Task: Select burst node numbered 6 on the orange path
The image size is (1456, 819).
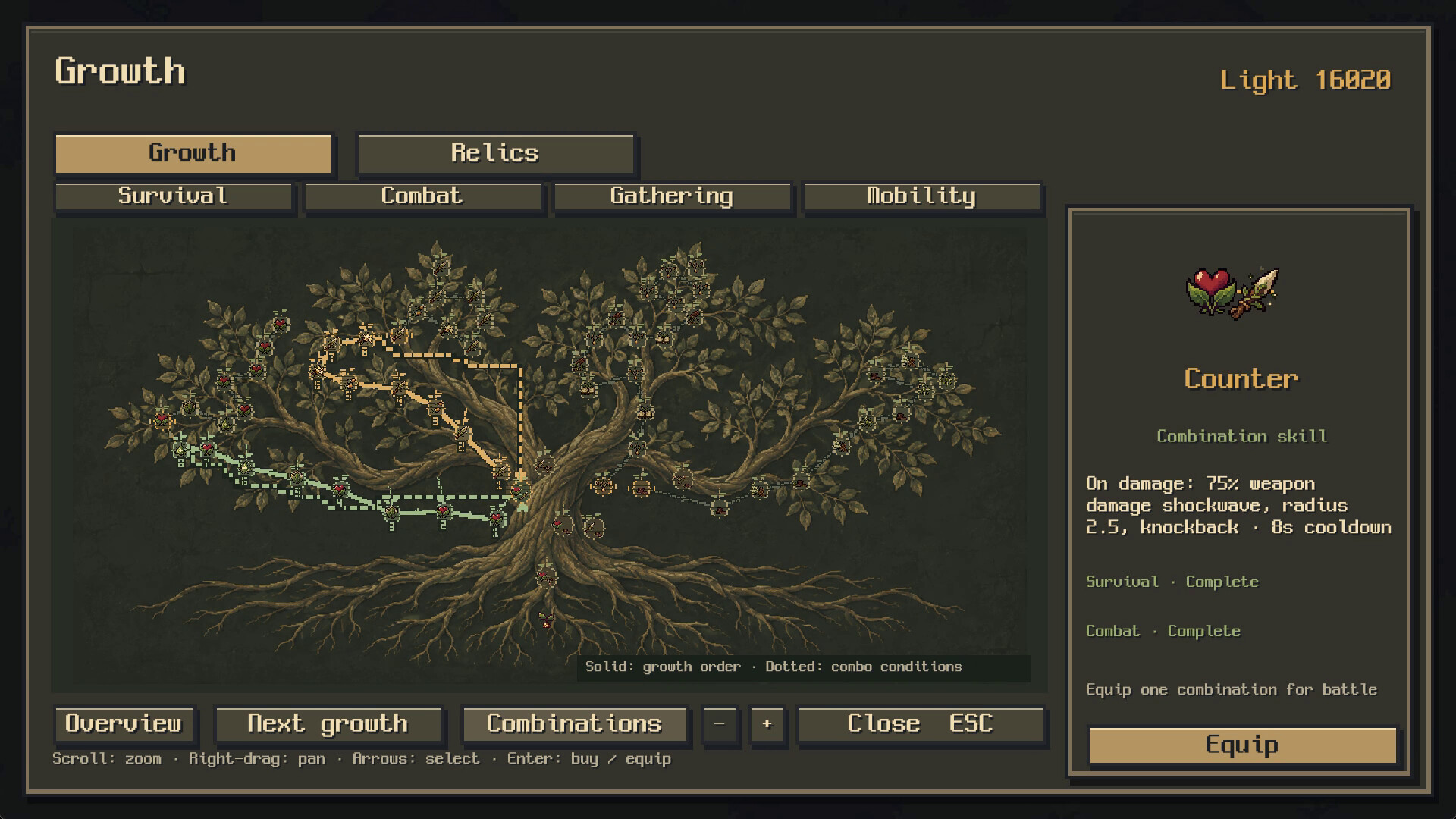Action: click(317, 372)
